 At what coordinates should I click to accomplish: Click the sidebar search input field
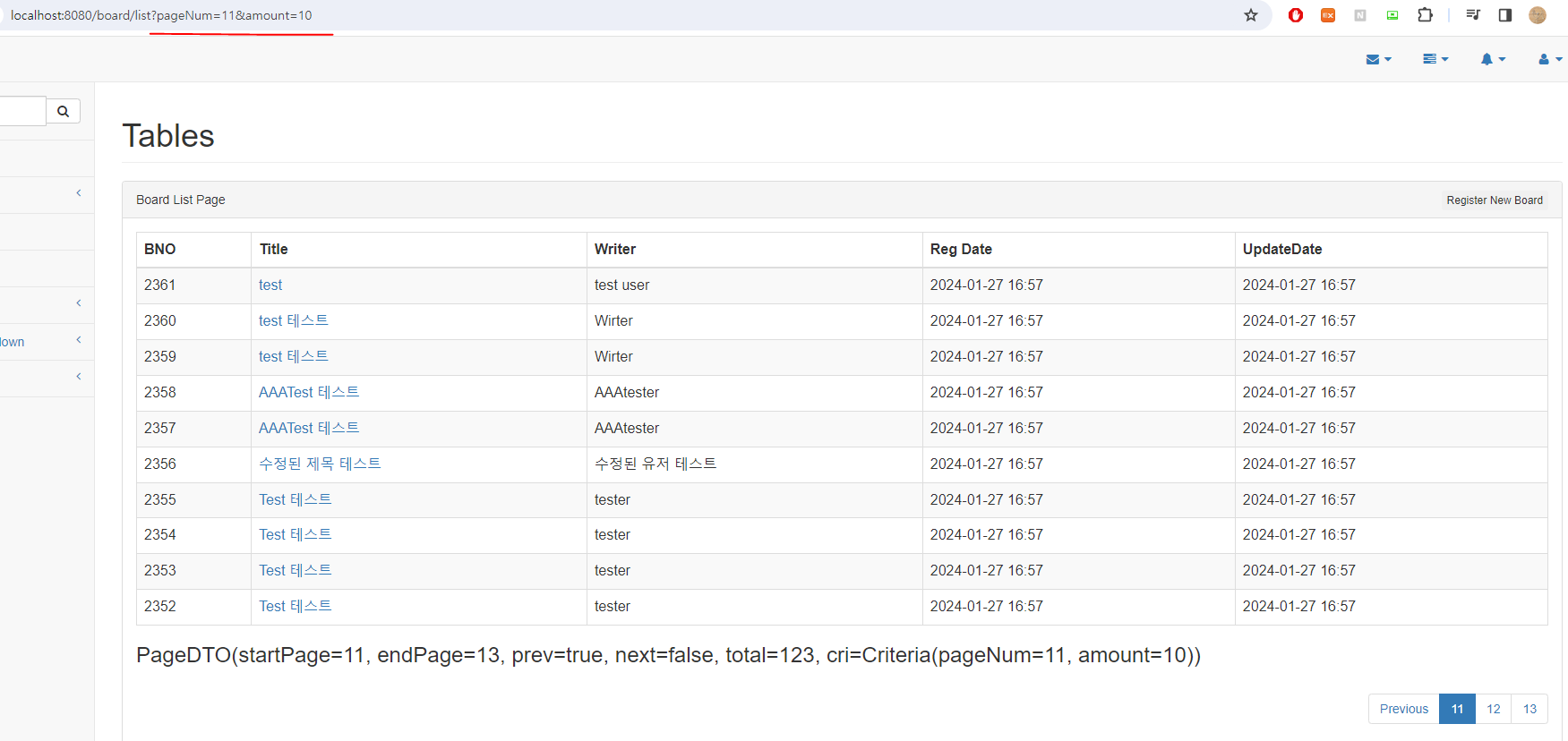click(x=22, y=111)
